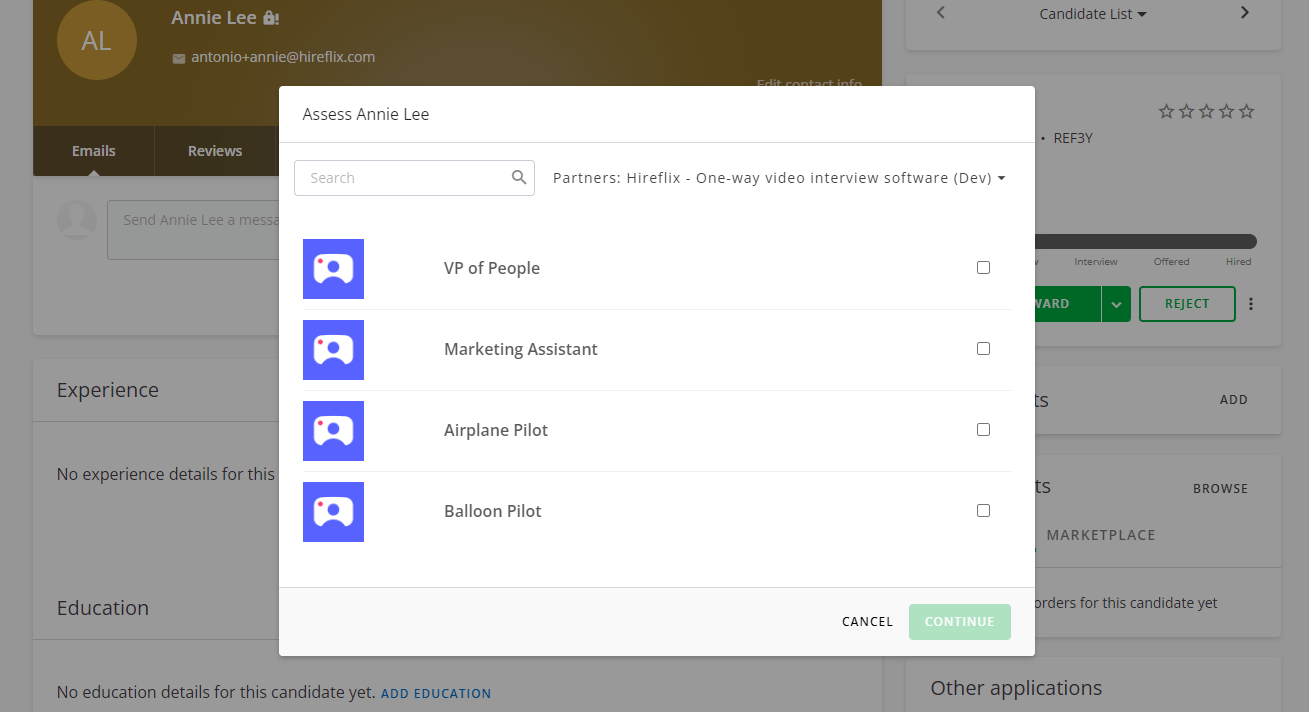Check the Airplane Pilot interview checkbox
The width and height of the screenshot is (1309, 712).
pyautogui.click(x=983, y=430)
